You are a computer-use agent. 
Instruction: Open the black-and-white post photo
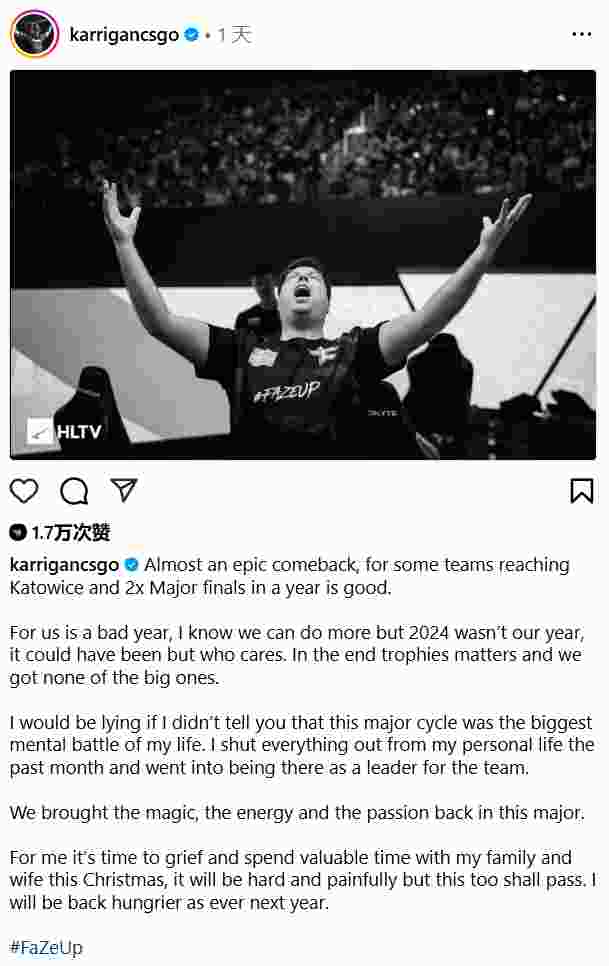(x=303, y=264)
